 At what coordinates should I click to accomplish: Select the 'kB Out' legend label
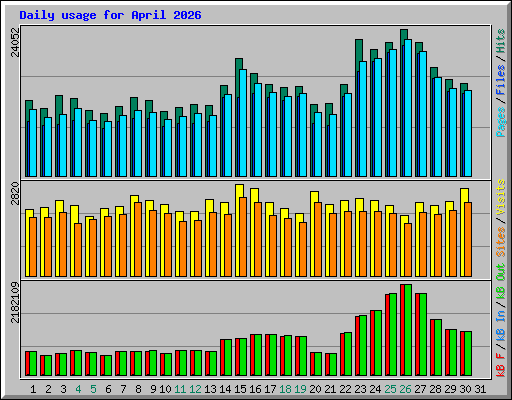(x=501, y=282)
